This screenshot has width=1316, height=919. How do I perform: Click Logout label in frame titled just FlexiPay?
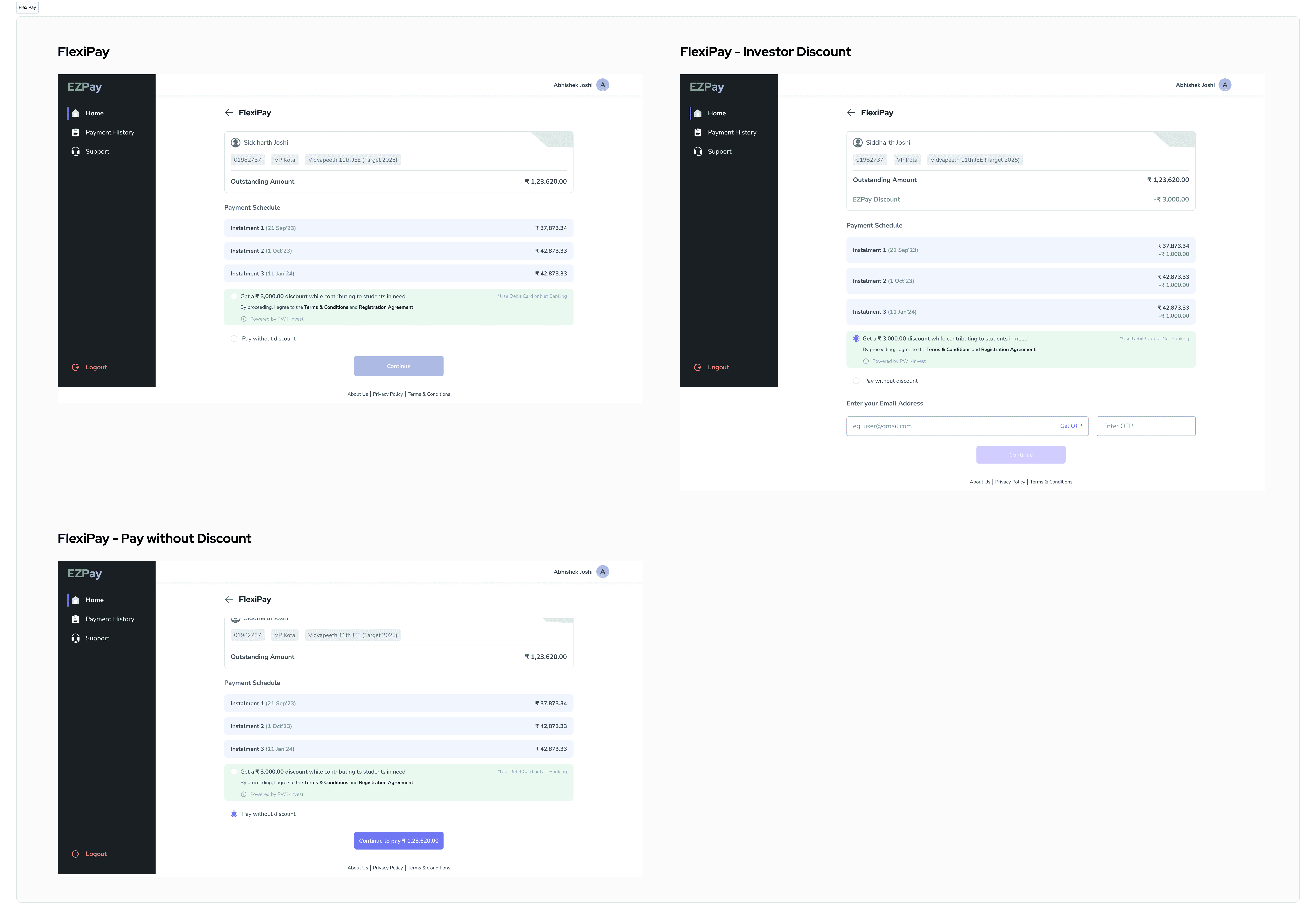pos(96,367)
